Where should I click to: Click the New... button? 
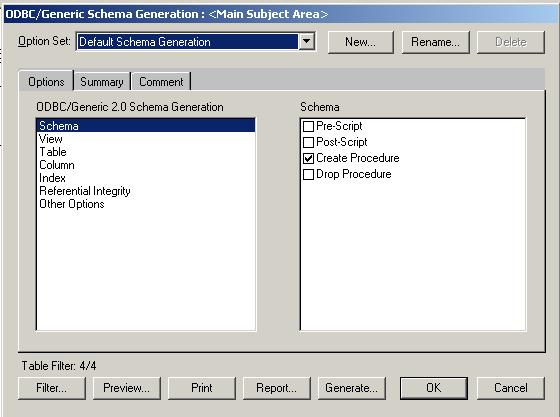[361, 42]
